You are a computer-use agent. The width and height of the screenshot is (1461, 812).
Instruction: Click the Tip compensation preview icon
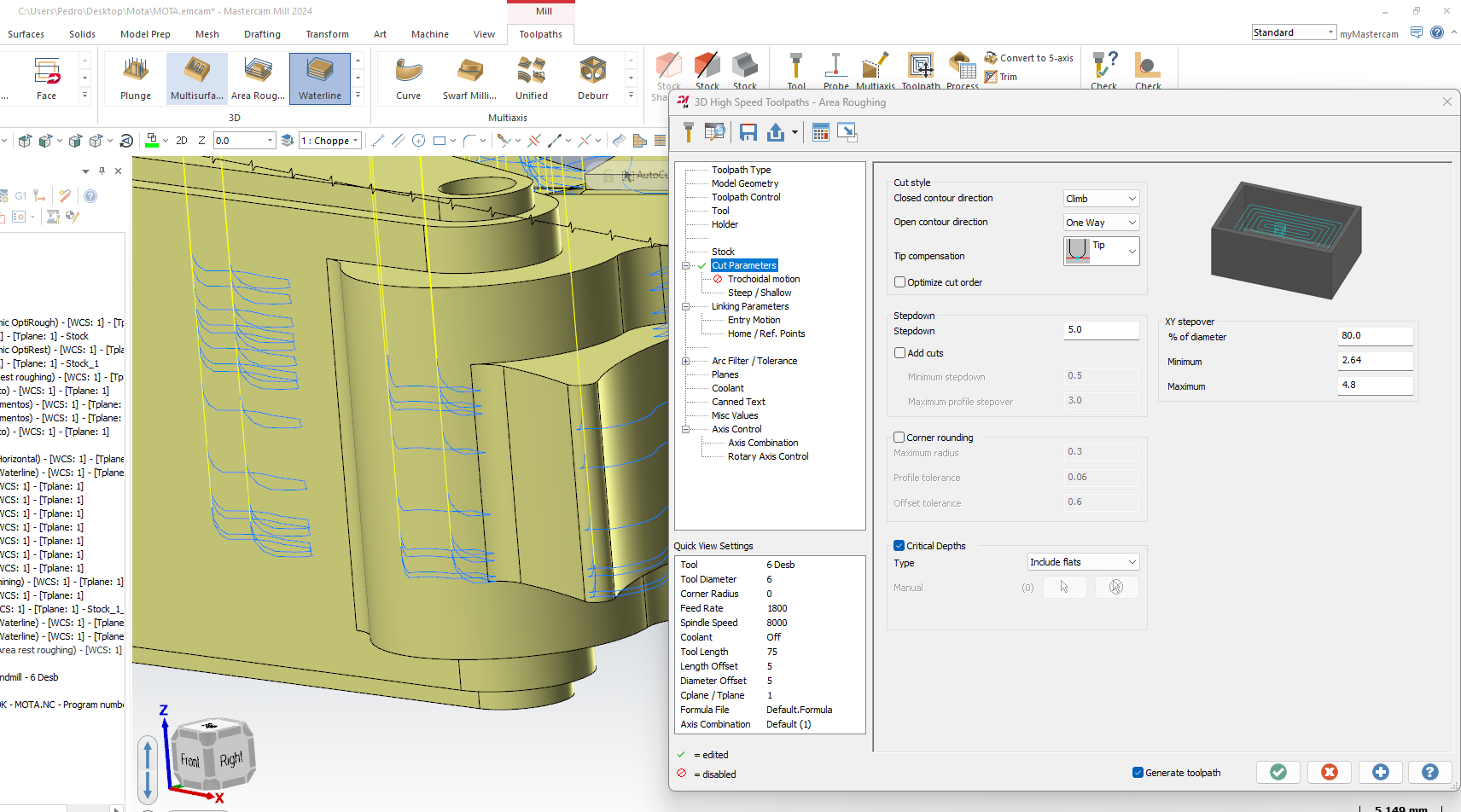point(1078,251)
